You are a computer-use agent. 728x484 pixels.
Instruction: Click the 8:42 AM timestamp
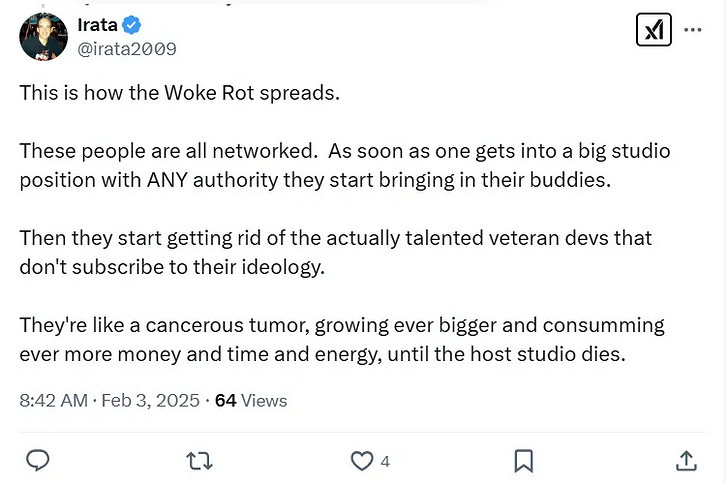55,400
